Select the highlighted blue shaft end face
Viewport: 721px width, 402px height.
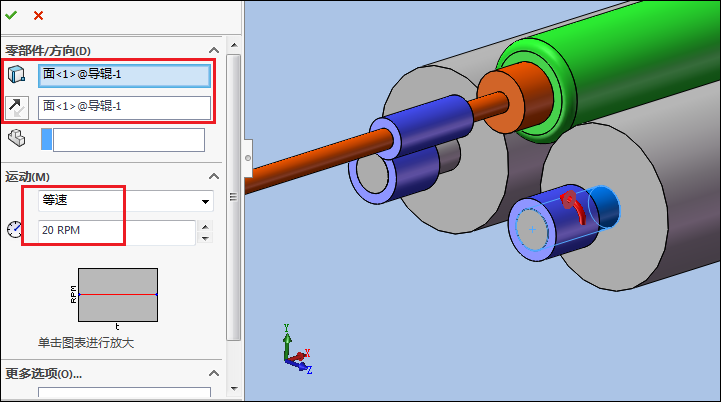point(532,229)
